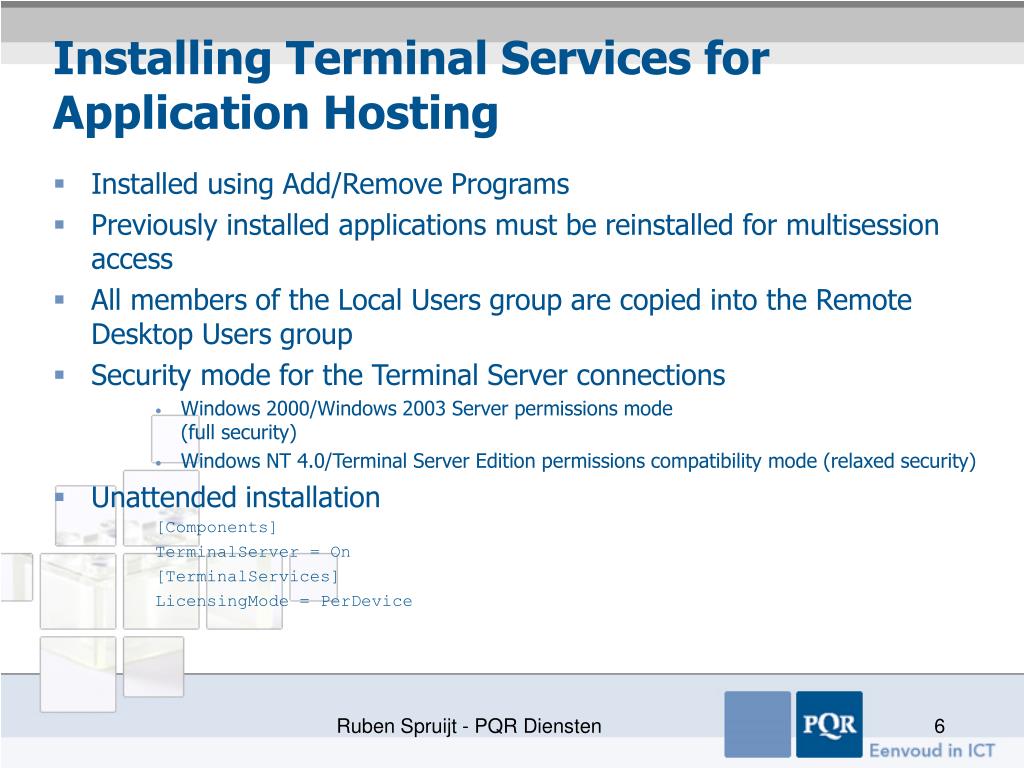
Task: Select the slide title Installing Terminal Services
Action: point(410,85)
